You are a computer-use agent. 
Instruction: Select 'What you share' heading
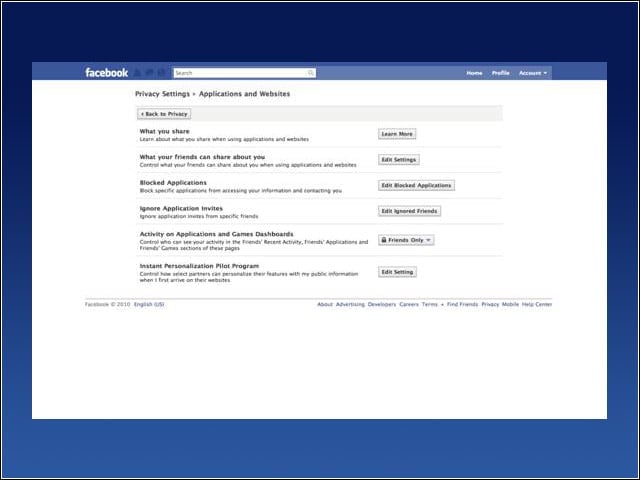click(164, 131)
